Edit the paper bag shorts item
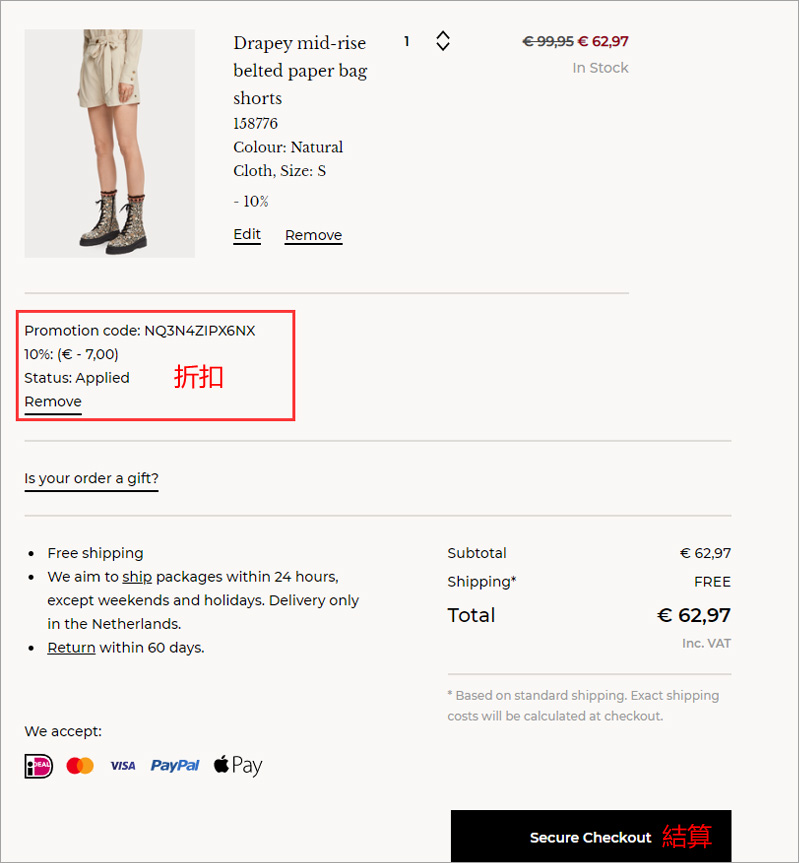The height and width of the screenshot is (863, 800). click(247, 234)
